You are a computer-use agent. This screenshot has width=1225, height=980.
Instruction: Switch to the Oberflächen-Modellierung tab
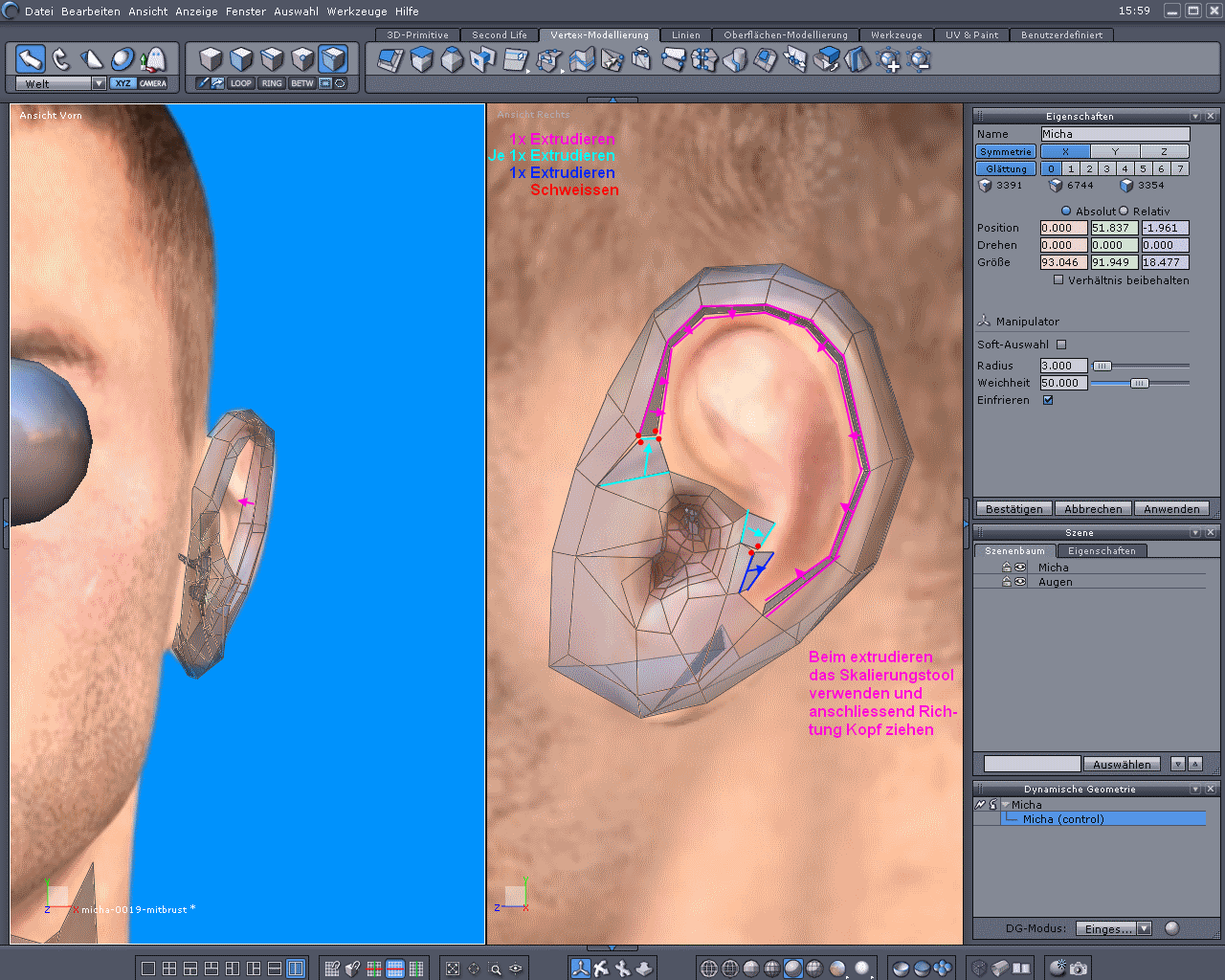786,34
